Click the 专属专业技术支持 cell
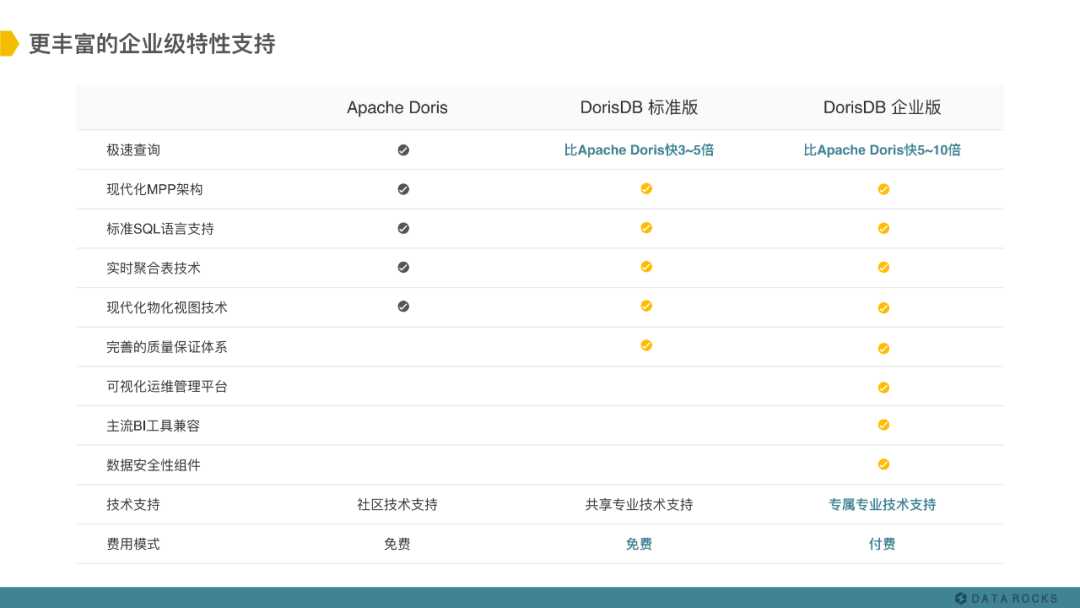Image resolution: width=1080 pixels, height=608 pixels. [882, 505]
